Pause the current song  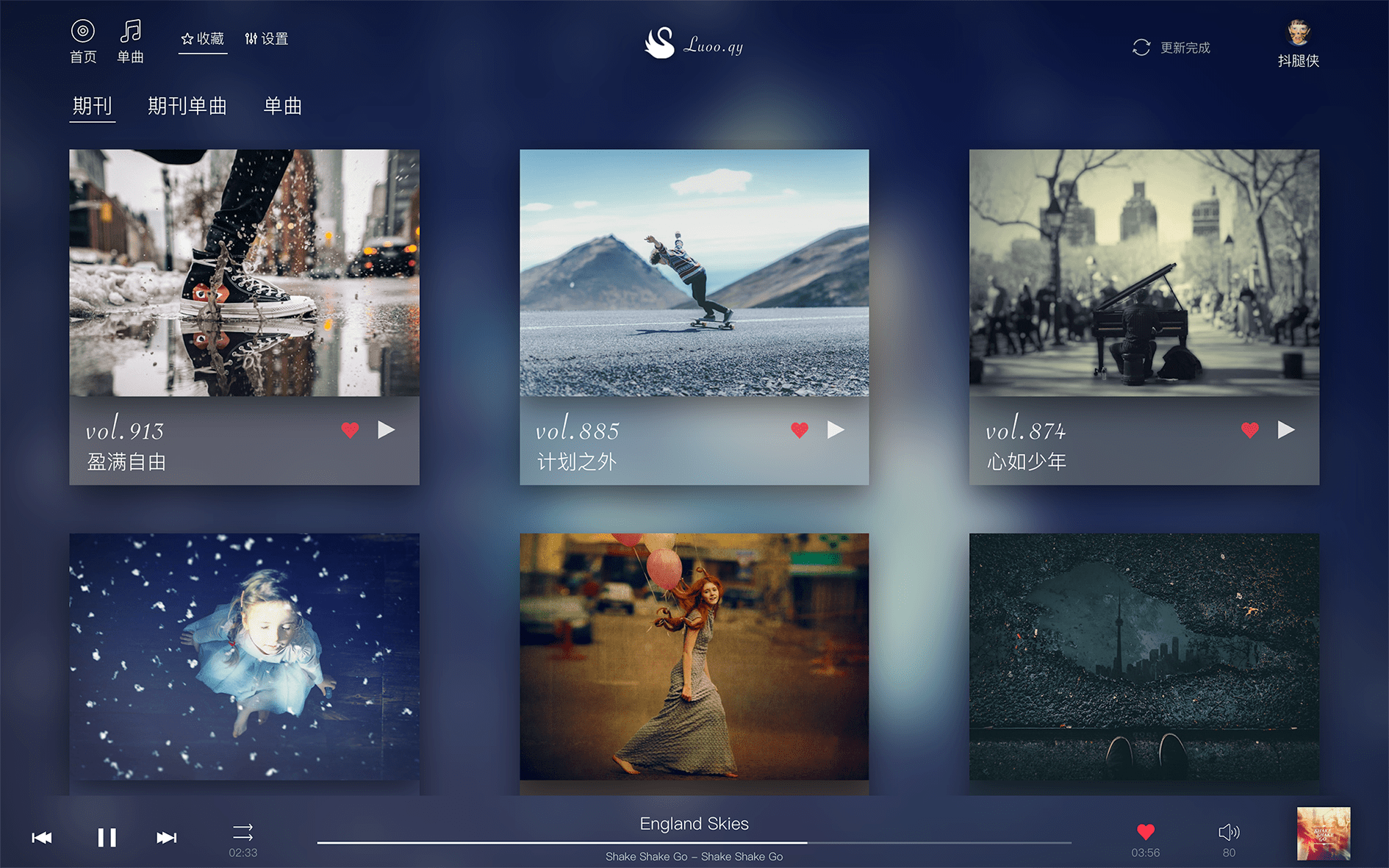107,837
